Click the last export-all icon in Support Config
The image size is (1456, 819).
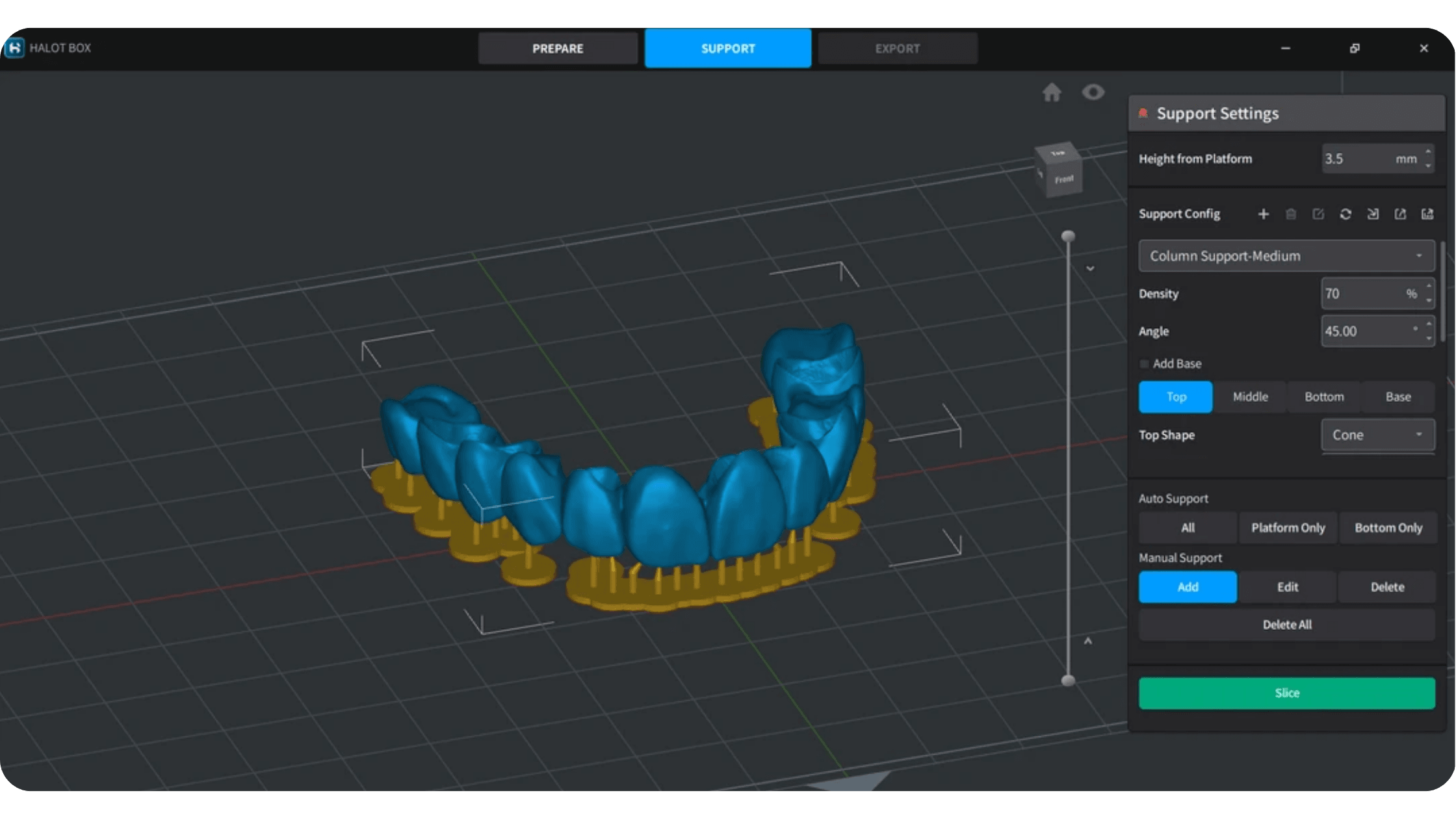(x=1427, y=214)
